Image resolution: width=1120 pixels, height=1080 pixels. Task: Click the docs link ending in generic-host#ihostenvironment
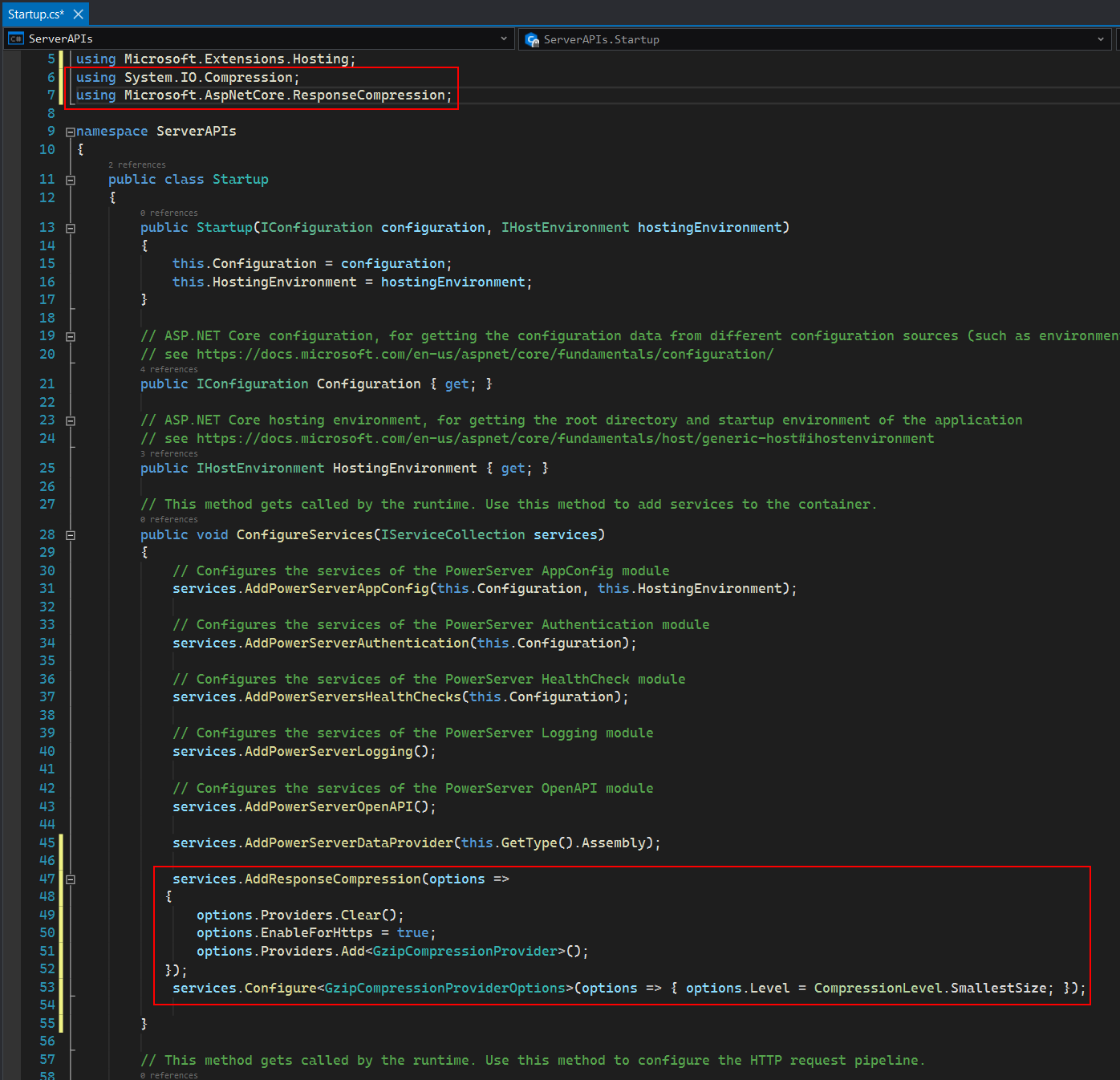(x=565, y=439)
